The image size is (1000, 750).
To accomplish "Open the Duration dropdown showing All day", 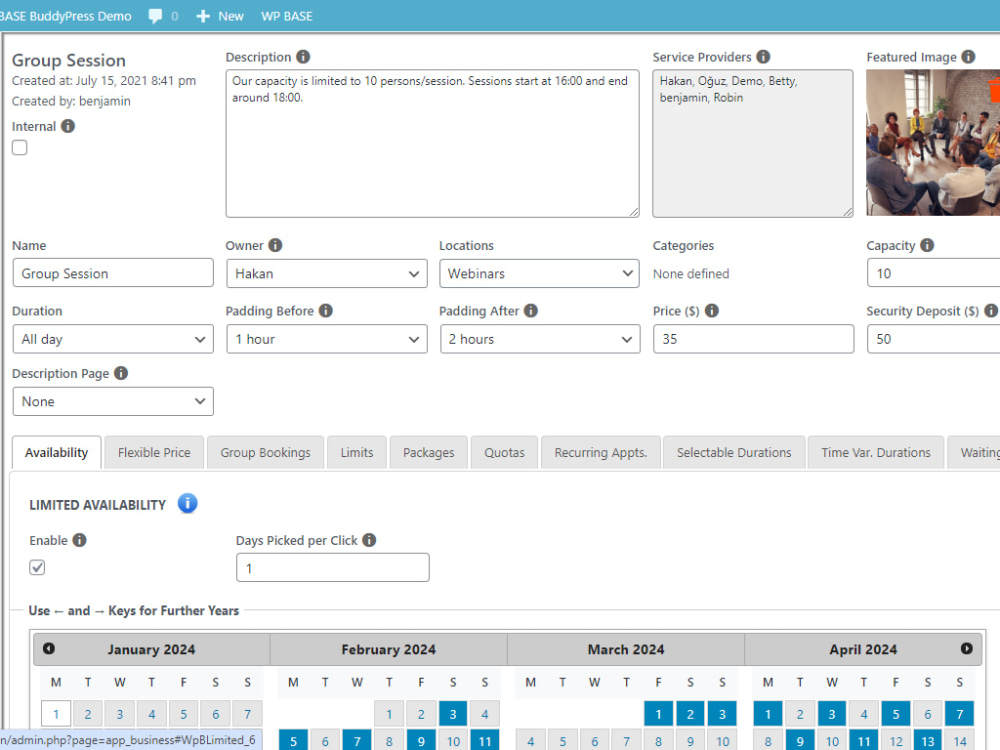I will click(113, 339).
